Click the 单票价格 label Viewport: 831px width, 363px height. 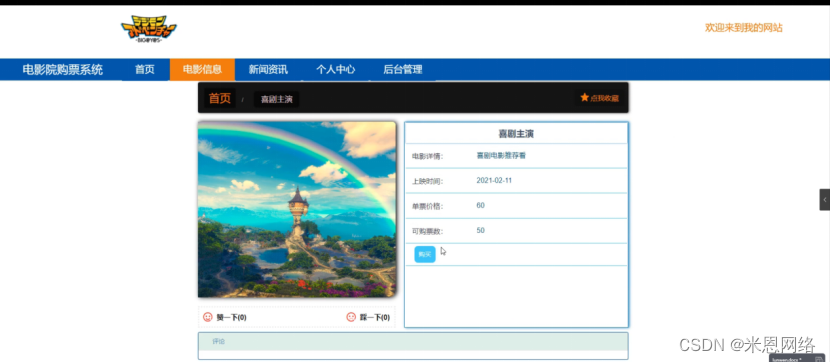(x=427, y=206)
